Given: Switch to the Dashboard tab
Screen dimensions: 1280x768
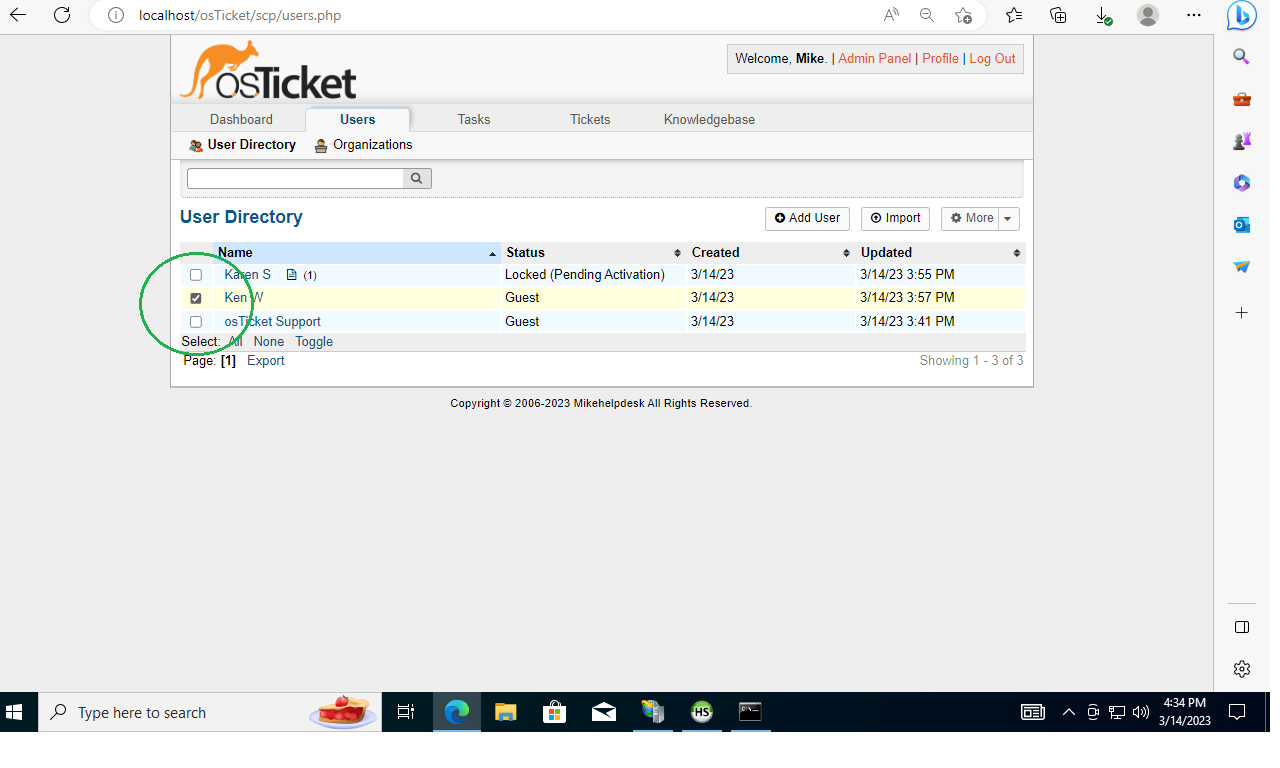Looking at the screenshot, I should (241, 119).
